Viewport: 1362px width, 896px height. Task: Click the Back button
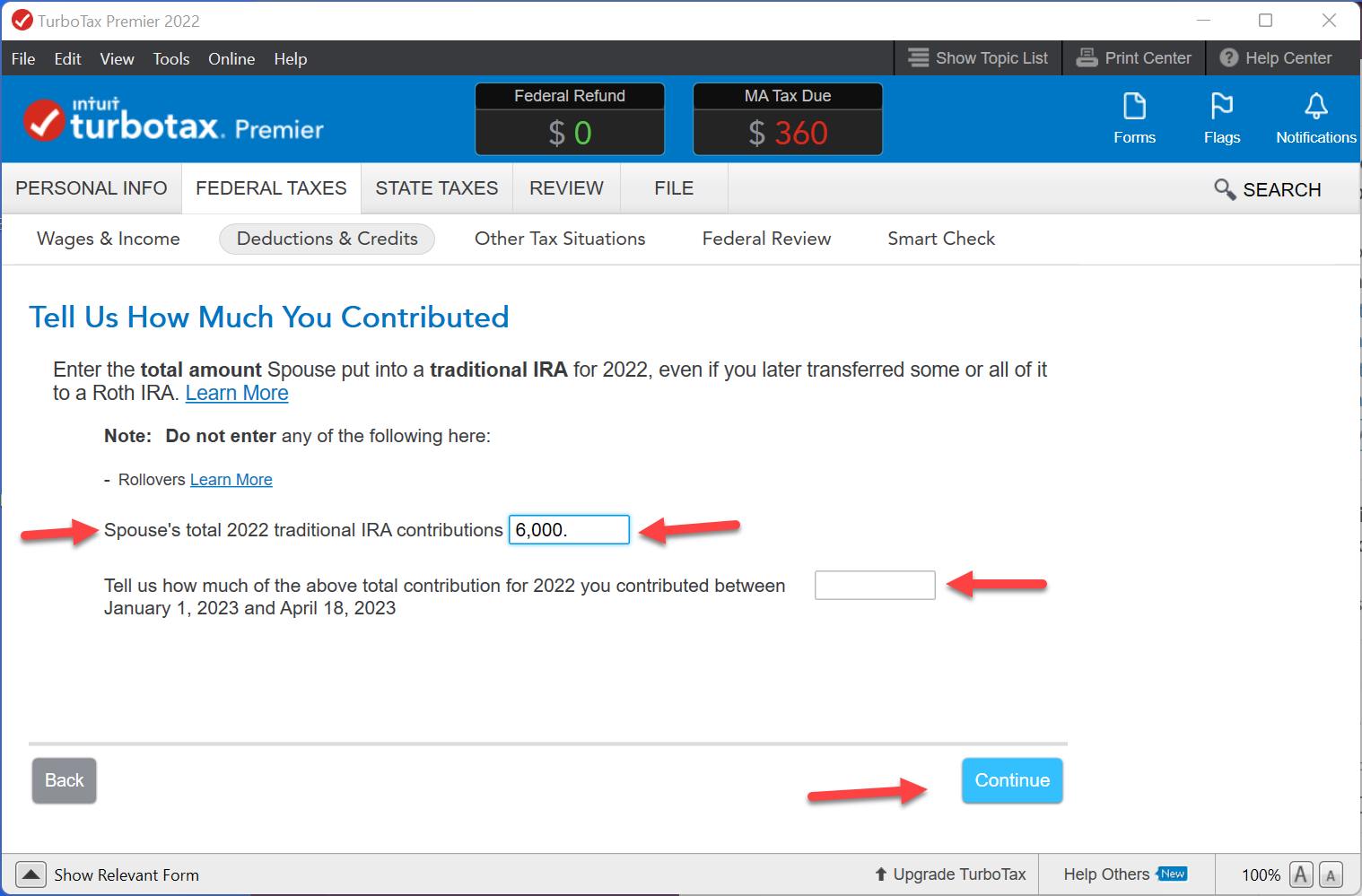(x=65, y=780)
